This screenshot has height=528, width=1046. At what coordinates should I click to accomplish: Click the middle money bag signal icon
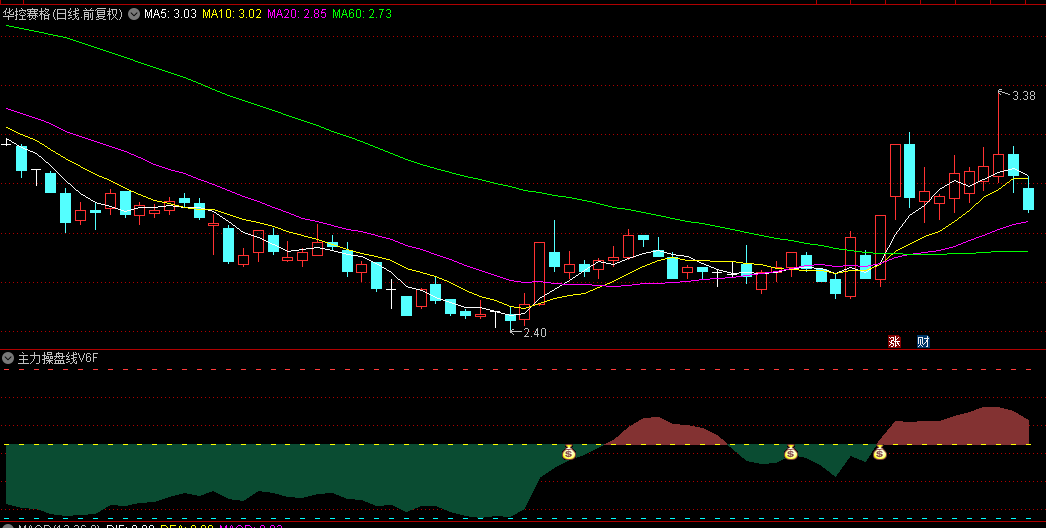[791, 453]
